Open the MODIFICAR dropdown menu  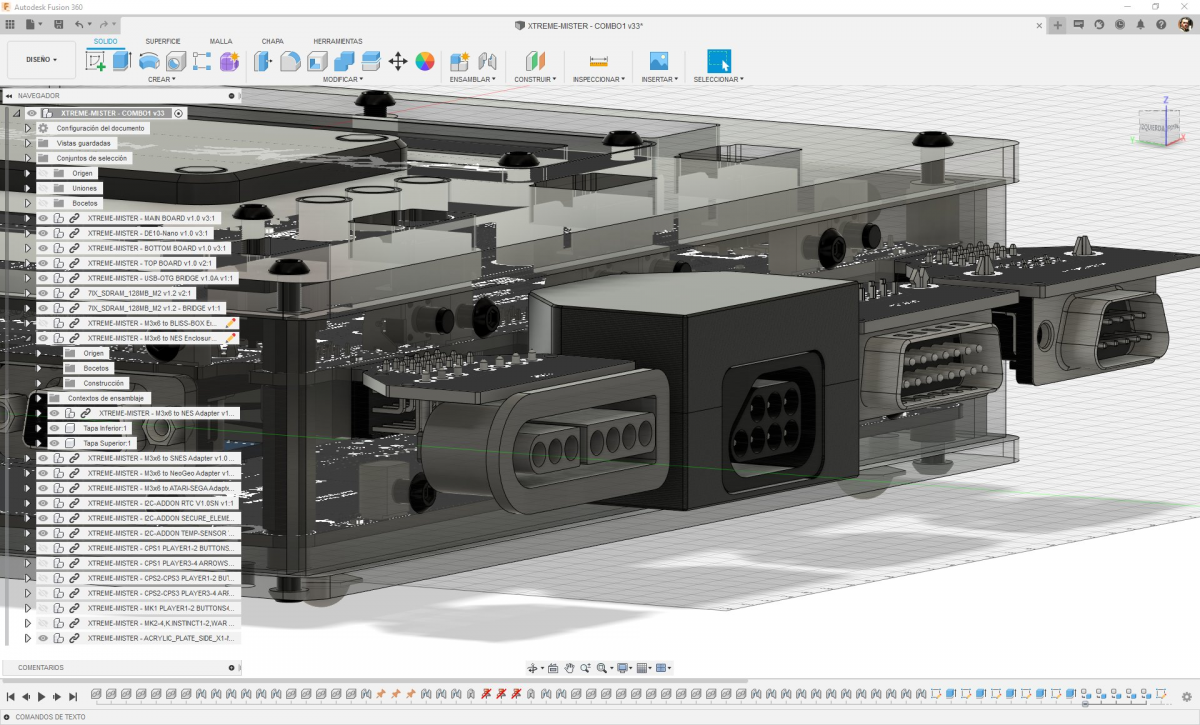coord(344,79)
